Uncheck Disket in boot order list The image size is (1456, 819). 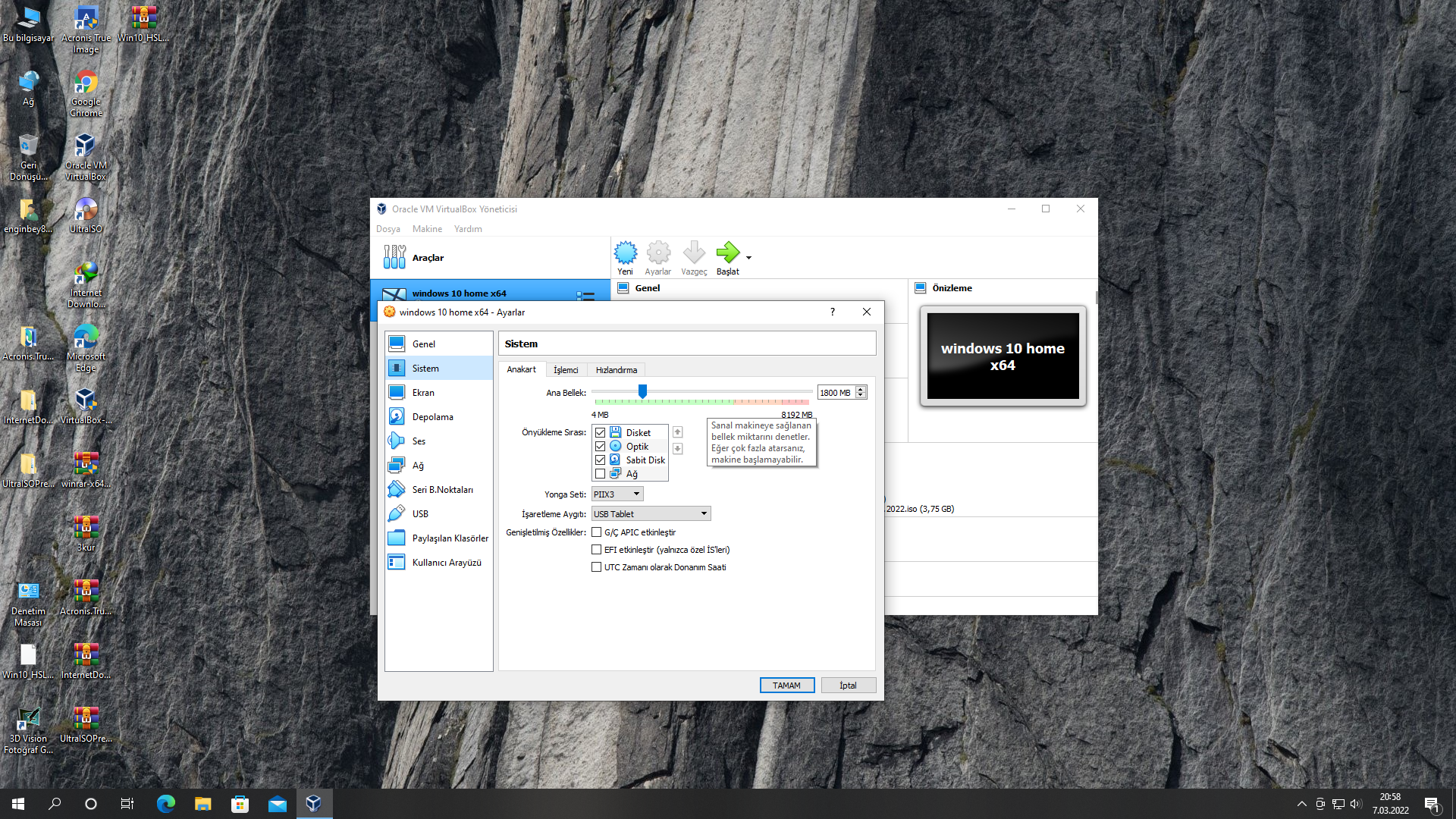[x=601, y=433]
